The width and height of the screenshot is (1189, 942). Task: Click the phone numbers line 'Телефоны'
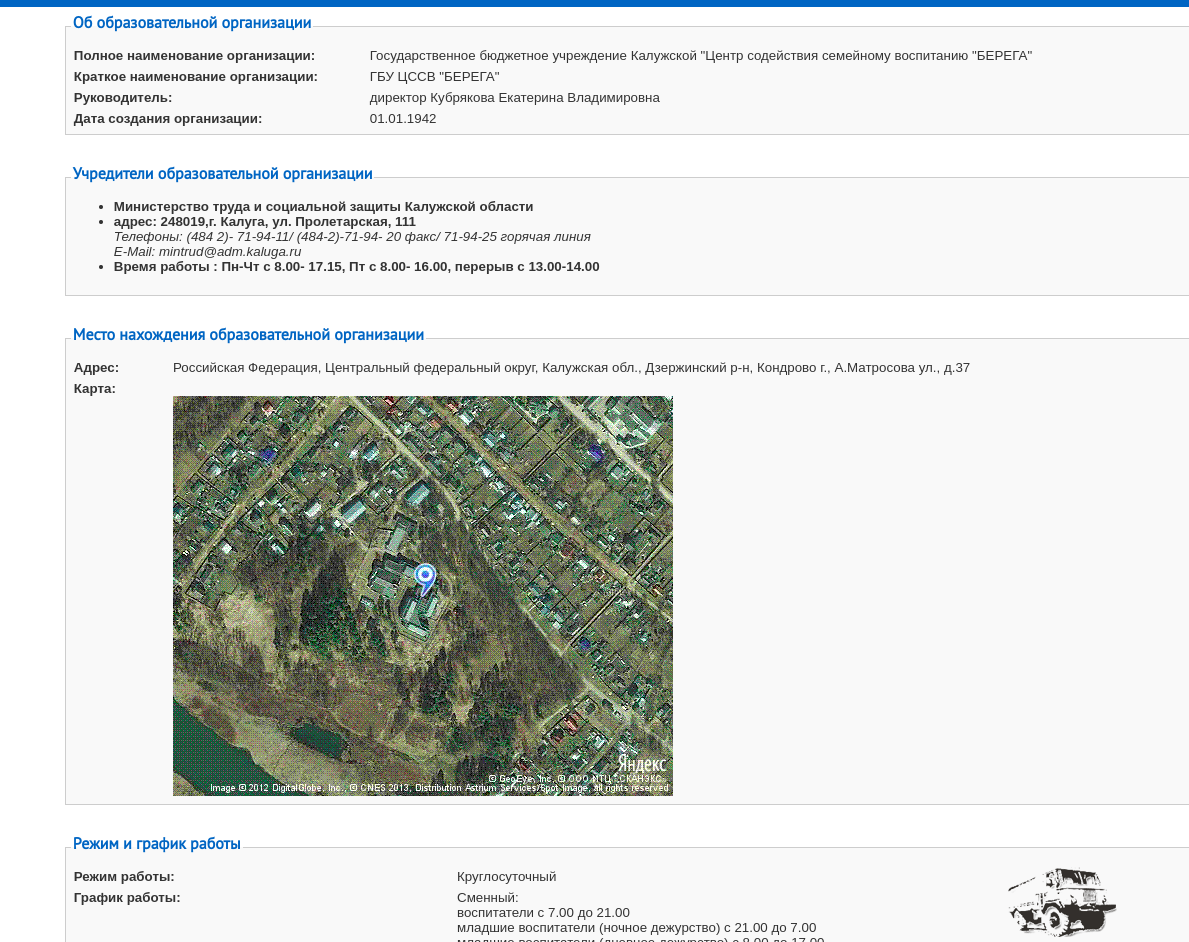pyautogui.click(x=352, y=237)
